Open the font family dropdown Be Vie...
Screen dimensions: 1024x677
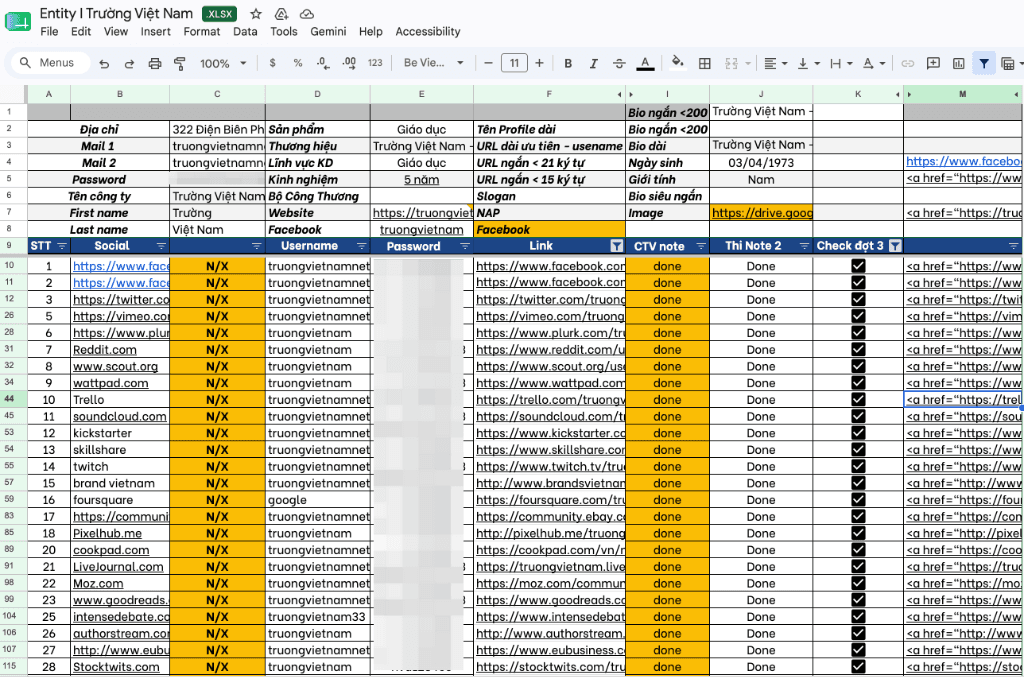point(434,63)
